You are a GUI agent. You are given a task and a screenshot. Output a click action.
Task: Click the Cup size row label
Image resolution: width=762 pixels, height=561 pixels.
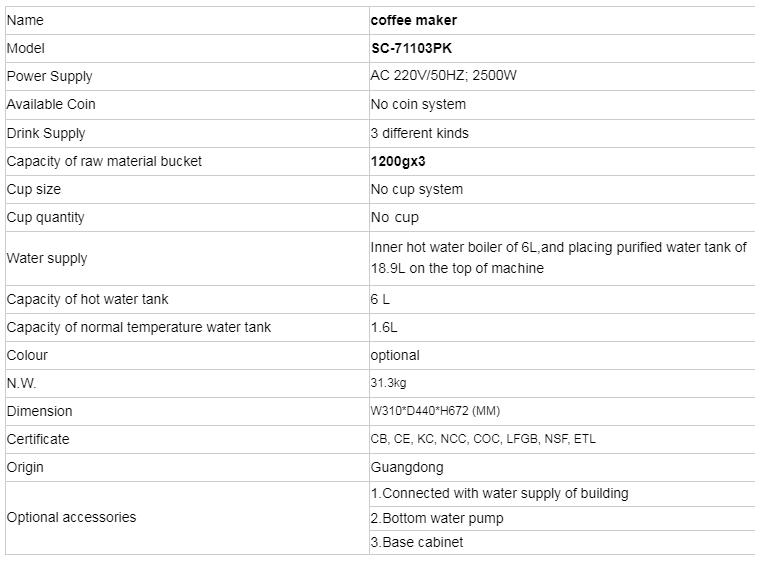[x=34, y=189]
